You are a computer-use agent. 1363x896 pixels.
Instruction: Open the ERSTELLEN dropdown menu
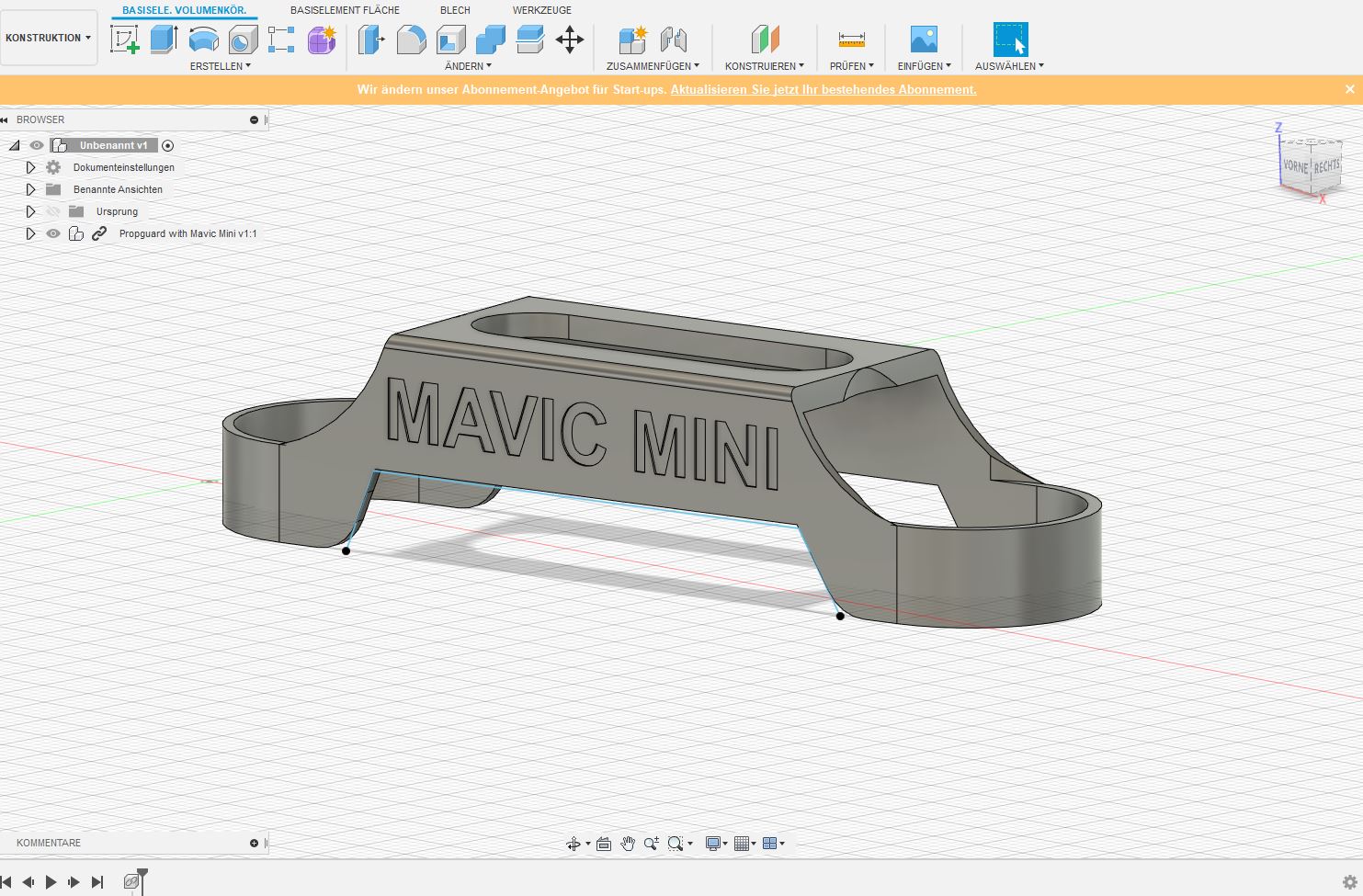tap(221, 66)
